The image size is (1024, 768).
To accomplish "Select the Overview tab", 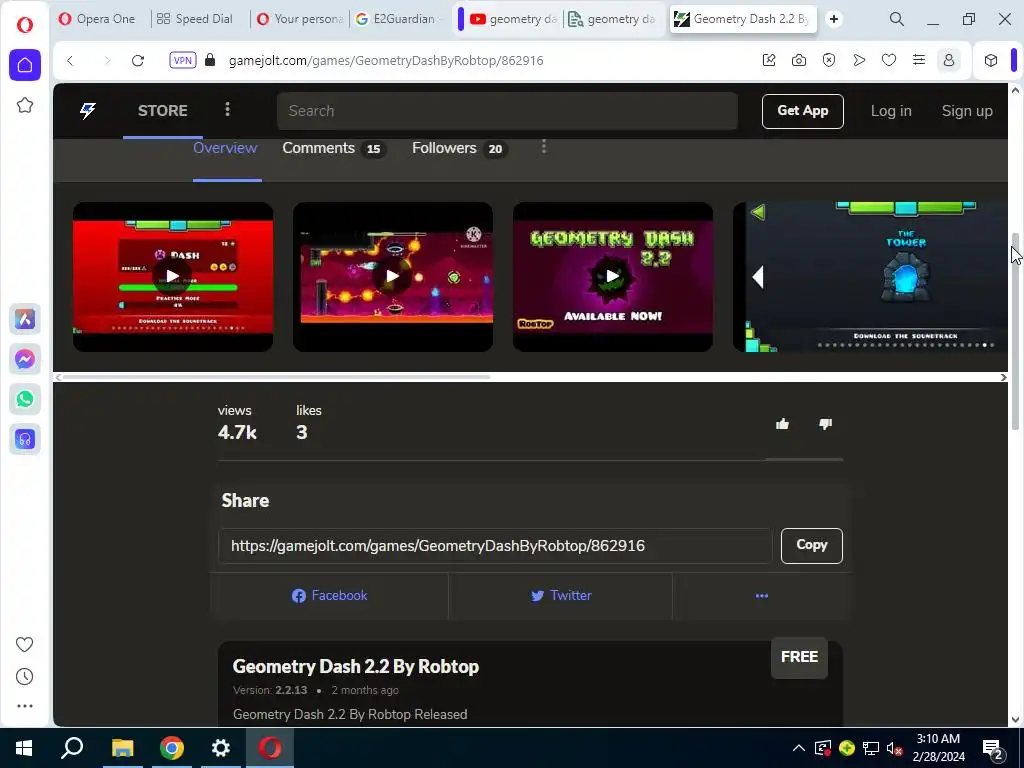I will [225, 148].
